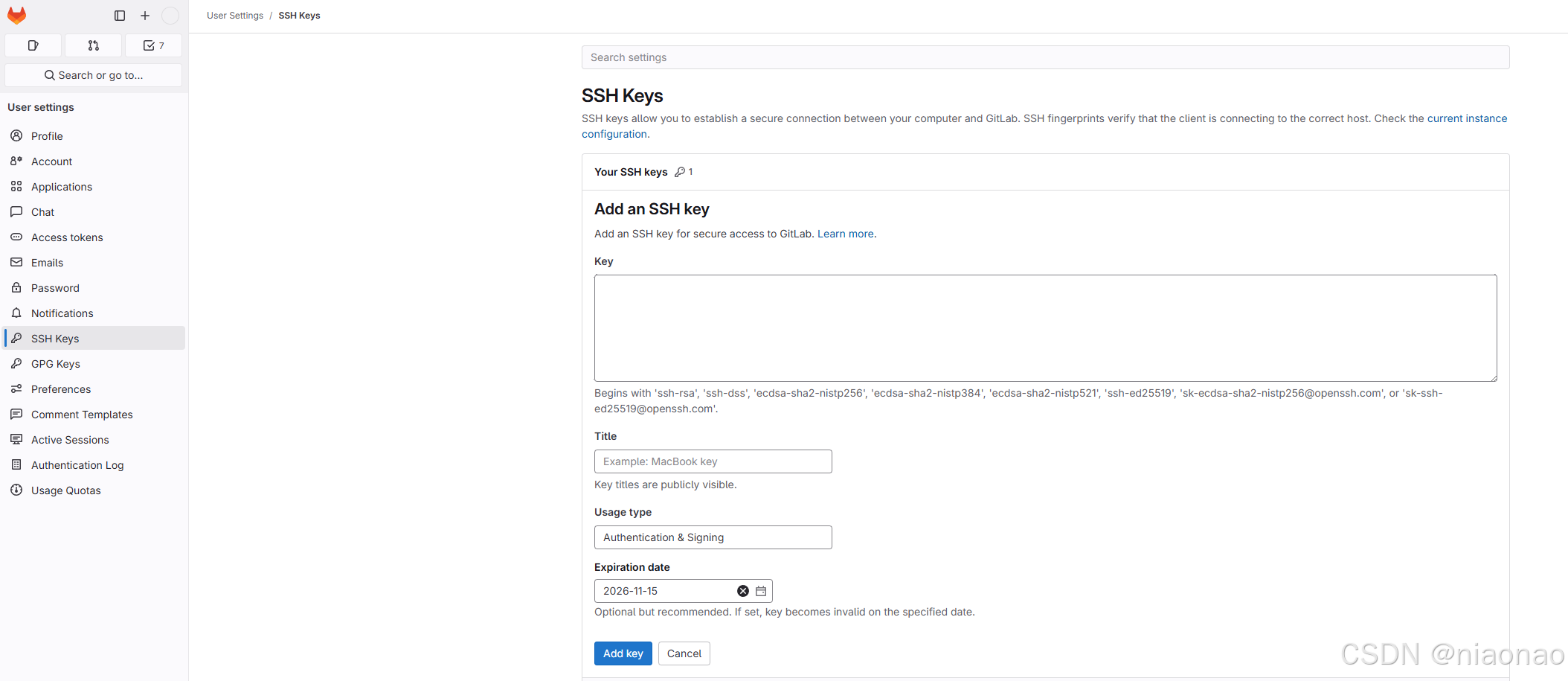The height and width of the screenshot is (681, 1568).
Task: Go to Password settings
Action: click(x=94, y=288)
